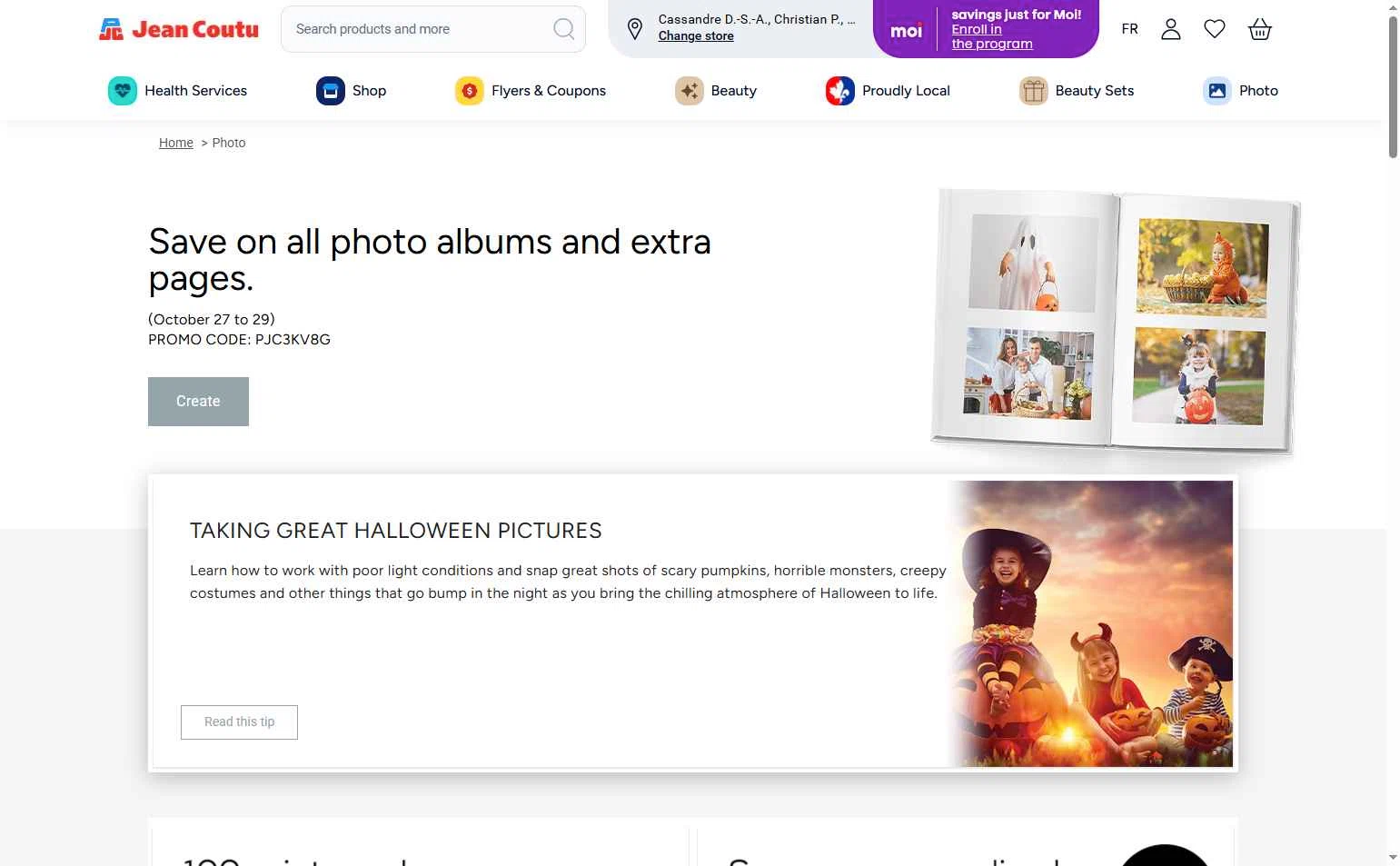Click the '(October 27 to 29)' text
Viewport: 1400px width, 866px height.
point(212,320)
